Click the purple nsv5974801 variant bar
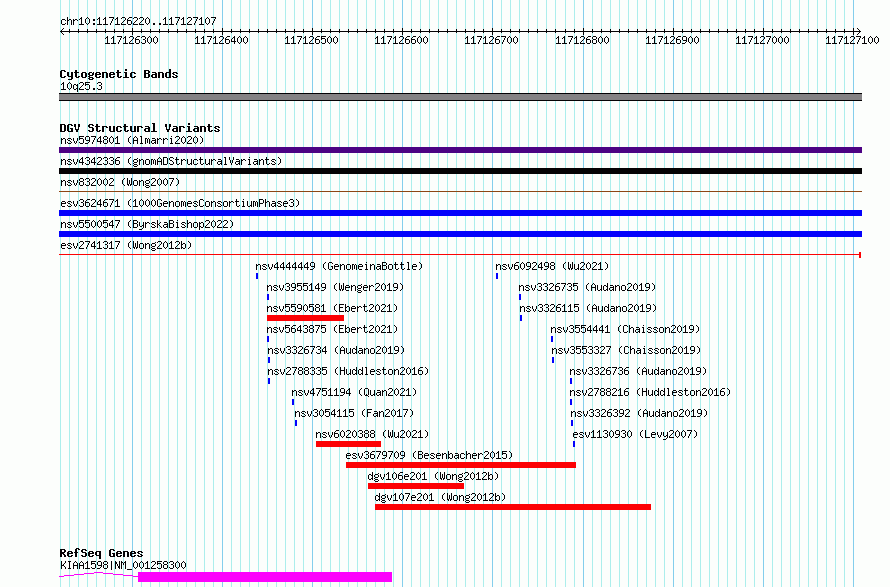This screenshot has width=890, height=587. (x=460, y=150)
